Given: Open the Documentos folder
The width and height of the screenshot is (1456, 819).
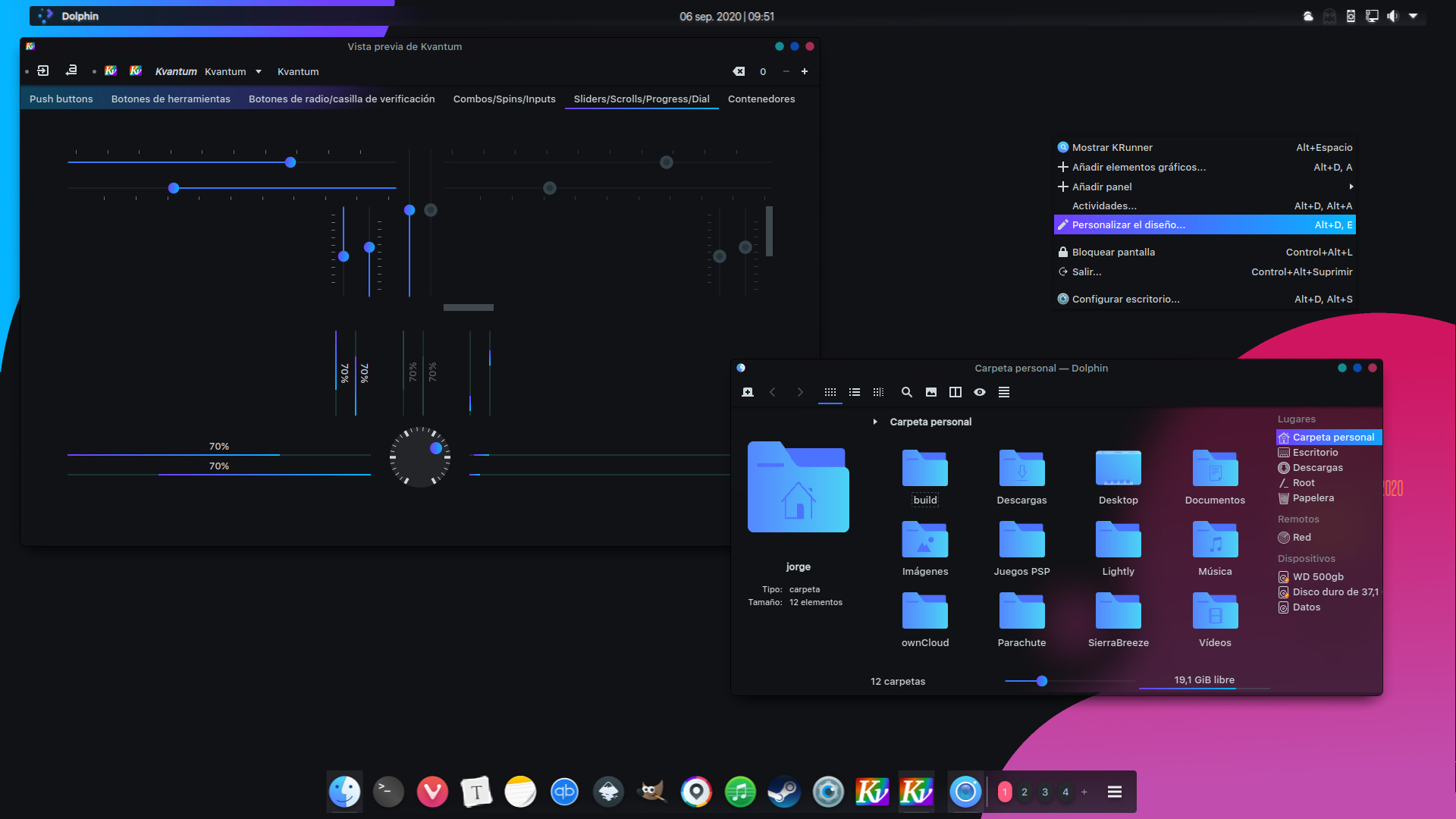Looking at the screenshot, I should (1215, 476).
